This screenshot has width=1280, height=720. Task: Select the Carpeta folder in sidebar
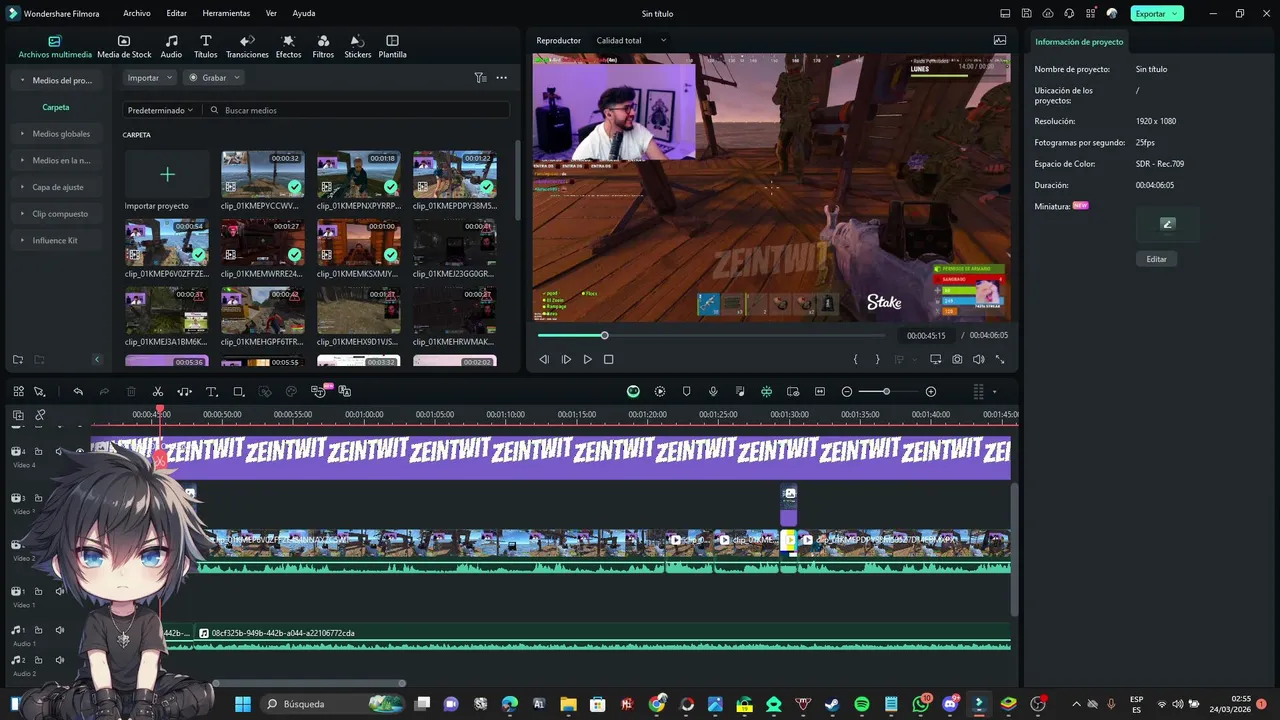click(56, 107)
